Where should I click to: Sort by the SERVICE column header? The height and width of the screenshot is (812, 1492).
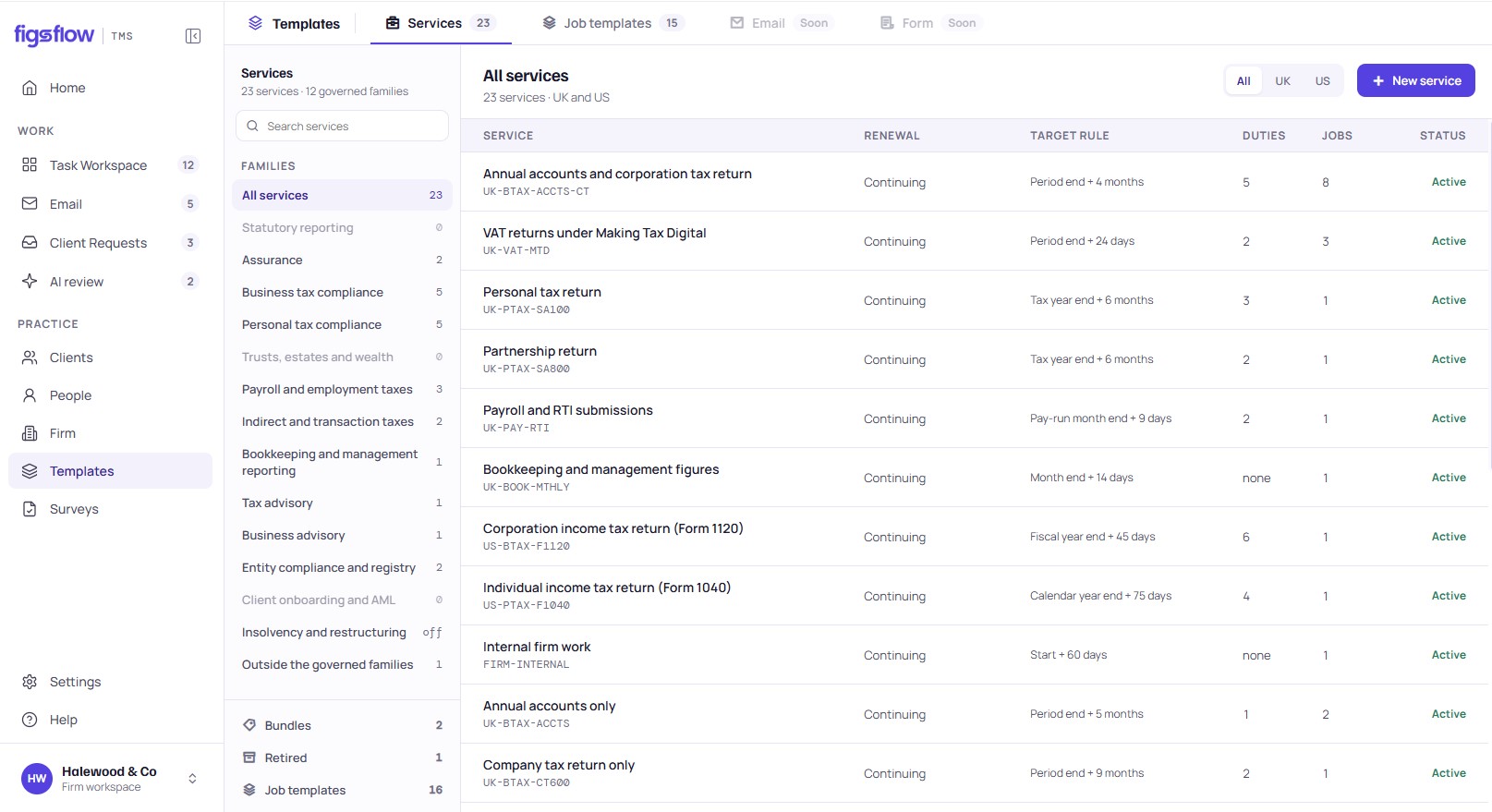pyautogui.click(x=508, y=136)
